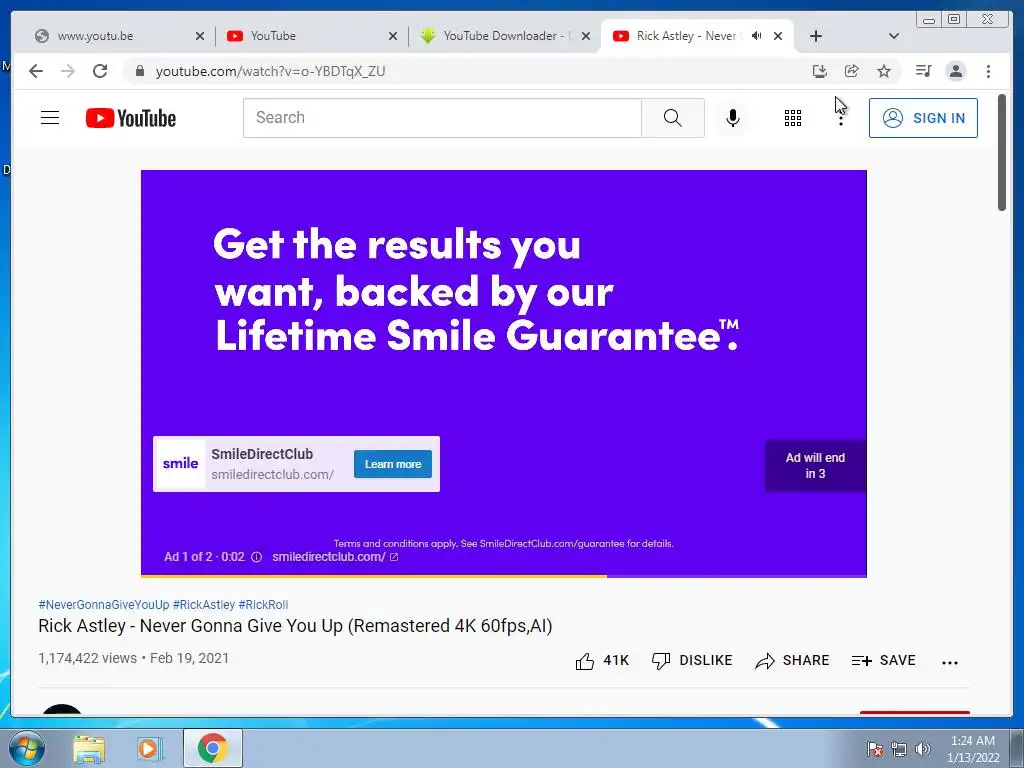Open SHARE options for the video
The height and width of the screenshot is (768, 1024).
(x=792, y=661)
